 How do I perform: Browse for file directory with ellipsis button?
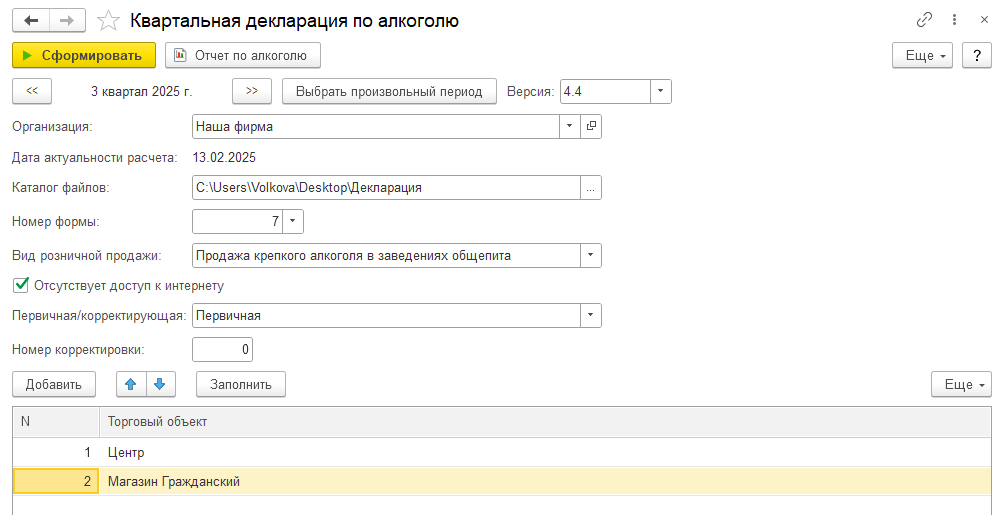pyautogui.click(x=591, y=188)
